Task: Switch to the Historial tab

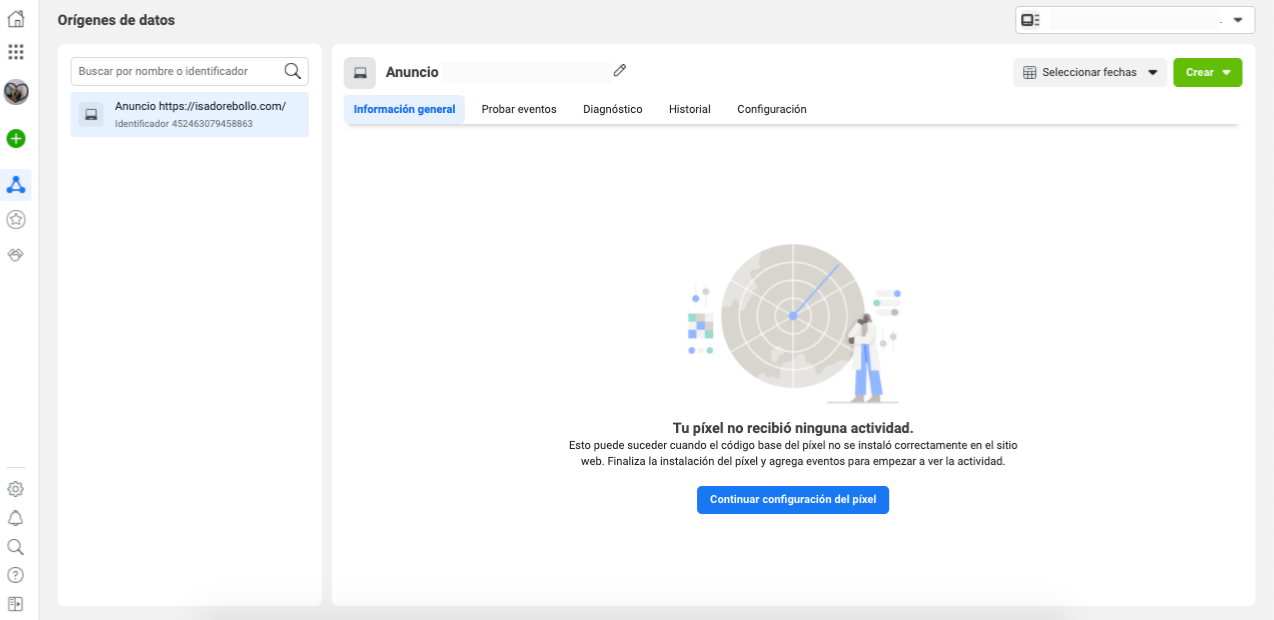Action: [x=689, y=109]
